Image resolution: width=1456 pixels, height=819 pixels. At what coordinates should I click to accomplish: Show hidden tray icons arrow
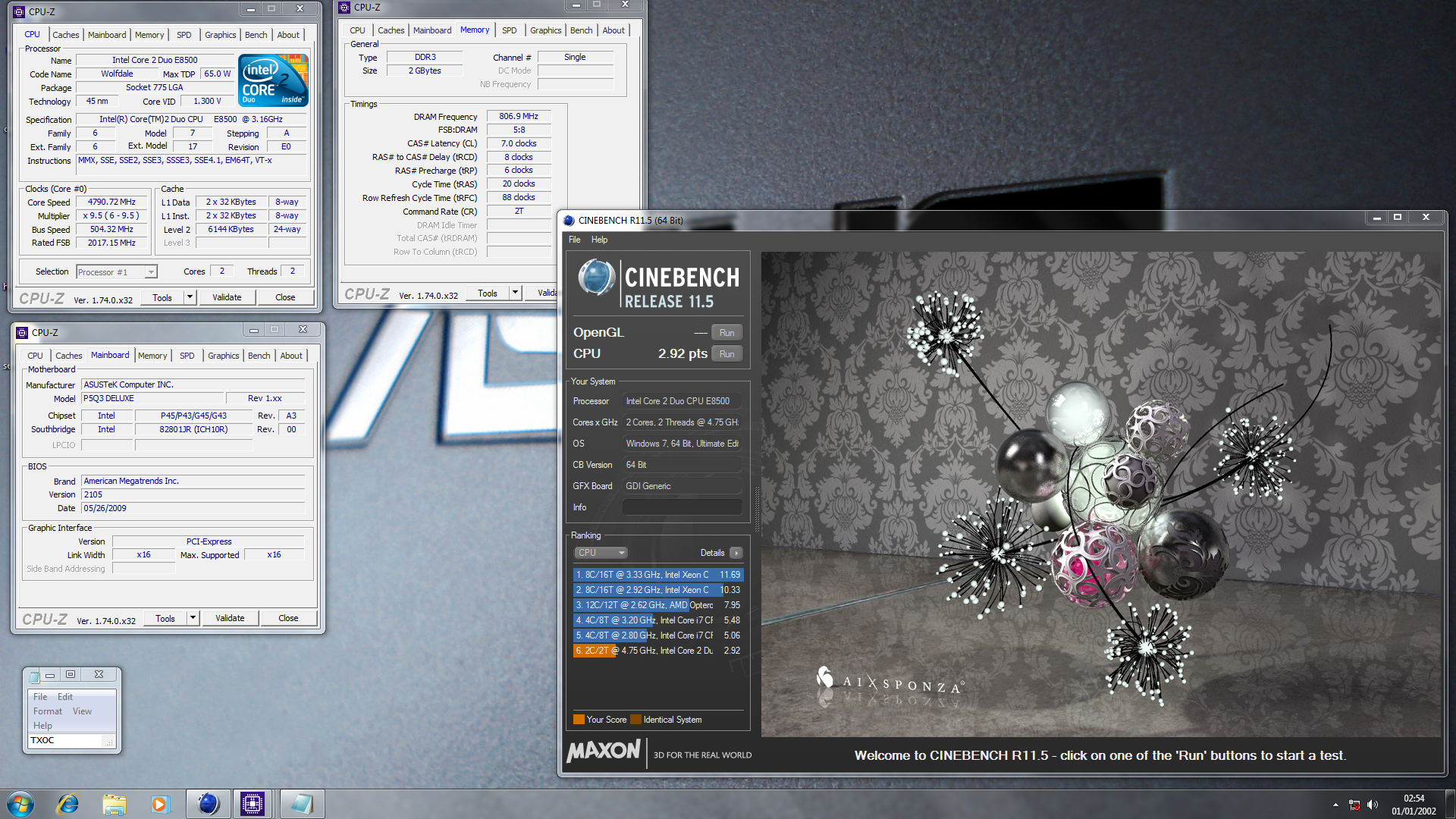[x=1335, y=805]
